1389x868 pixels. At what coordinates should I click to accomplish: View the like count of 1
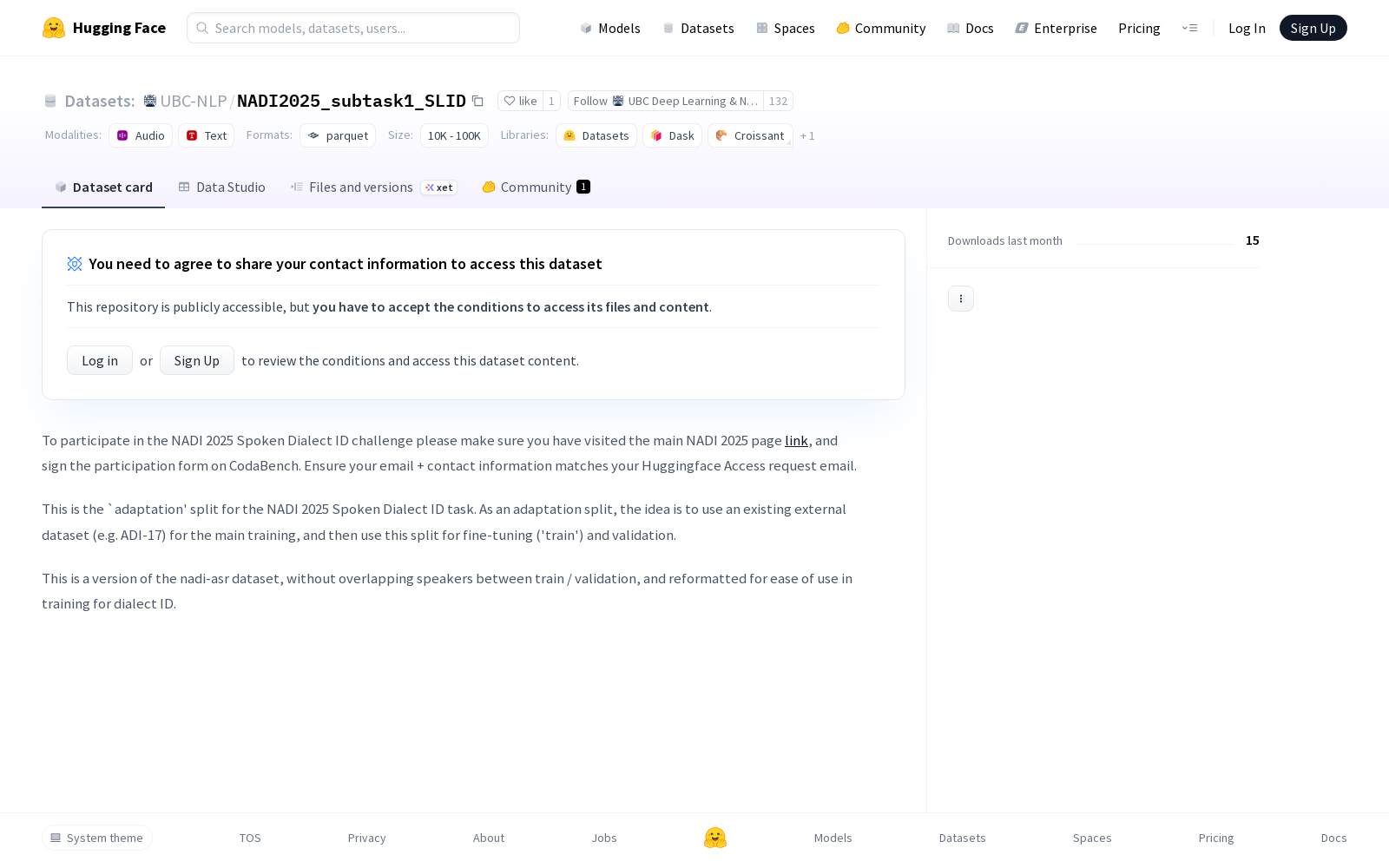pos(551,101)
